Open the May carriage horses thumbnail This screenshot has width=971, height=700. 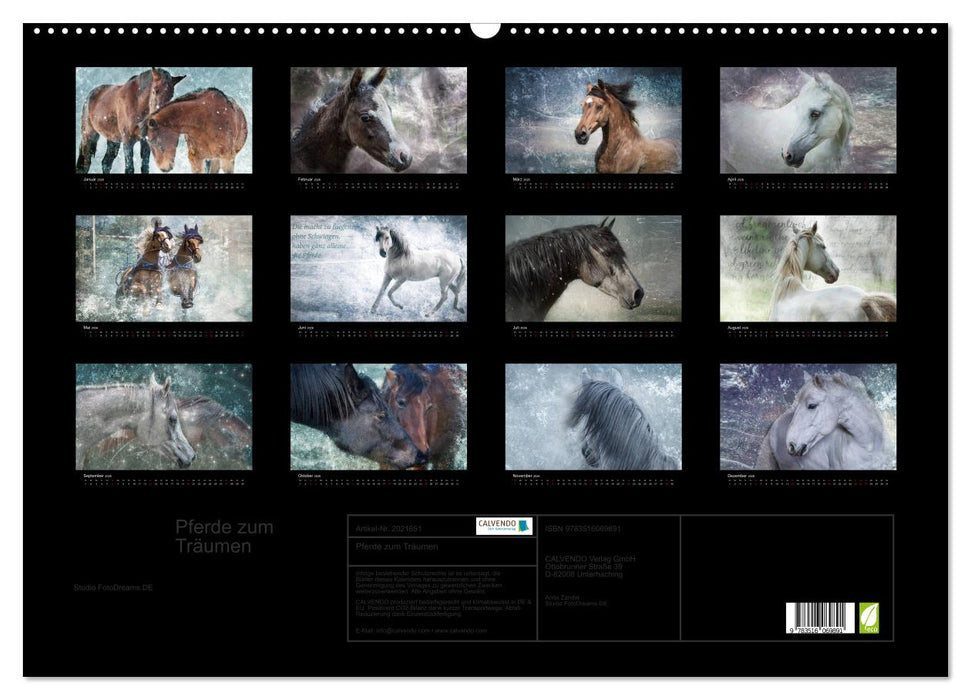[x=164, y=268]
